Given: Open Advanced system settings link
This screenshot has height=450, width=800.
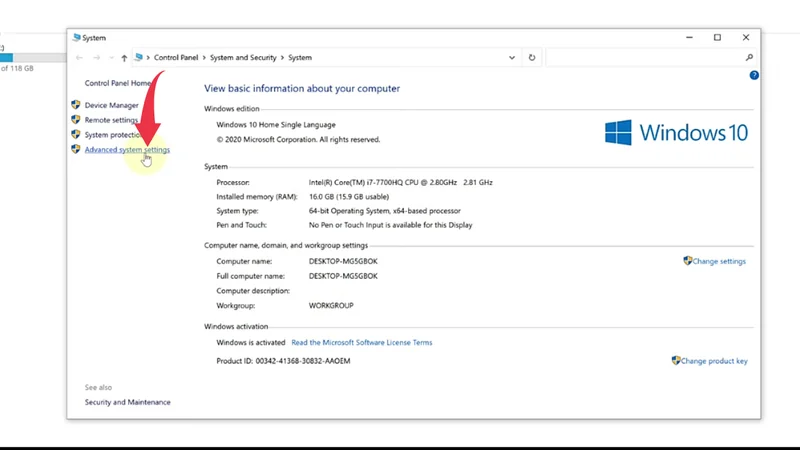Looking at the screenshot, I should [127, 150].
